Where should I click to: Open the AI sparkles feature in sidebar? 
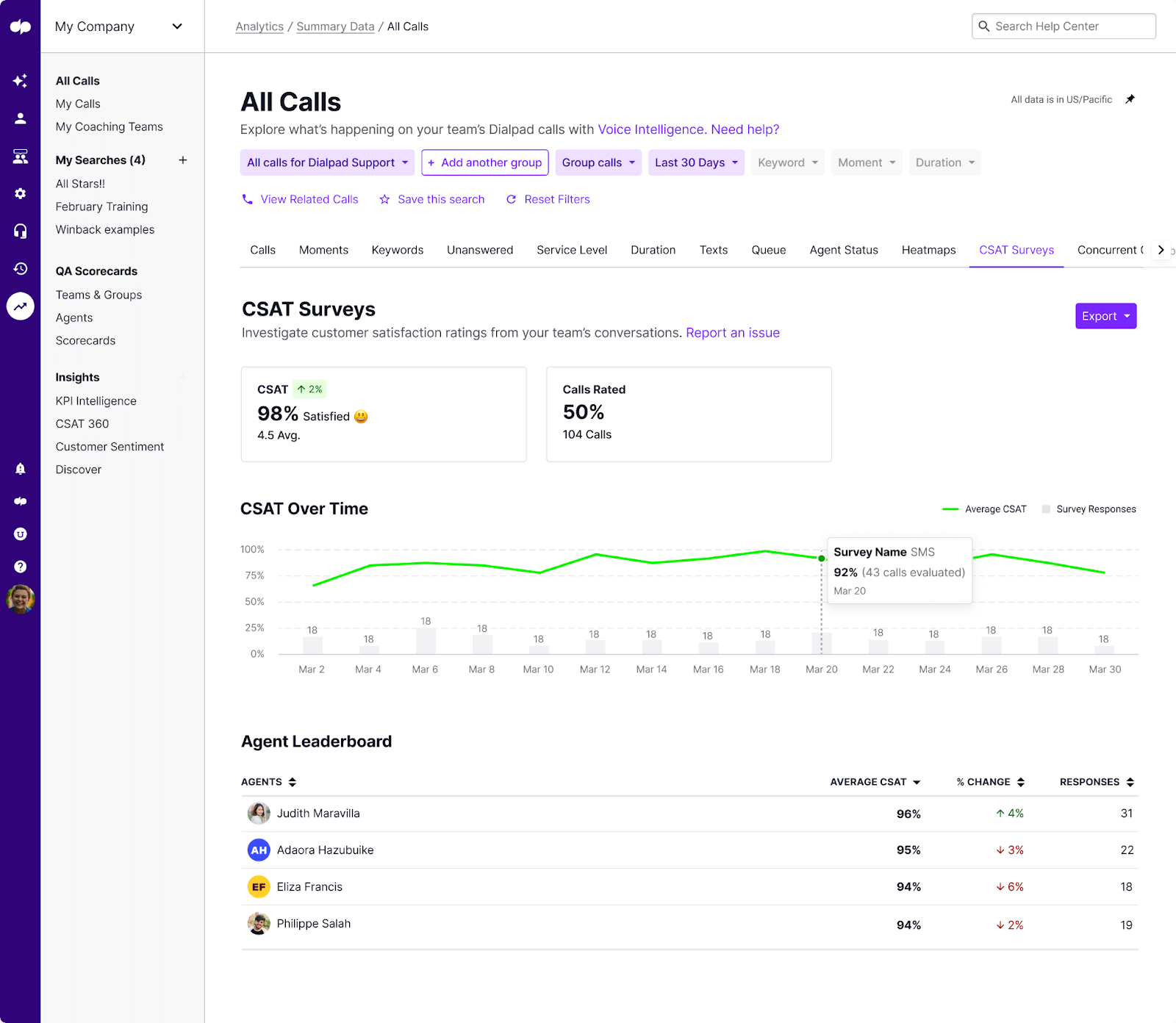tap(20, 81)
